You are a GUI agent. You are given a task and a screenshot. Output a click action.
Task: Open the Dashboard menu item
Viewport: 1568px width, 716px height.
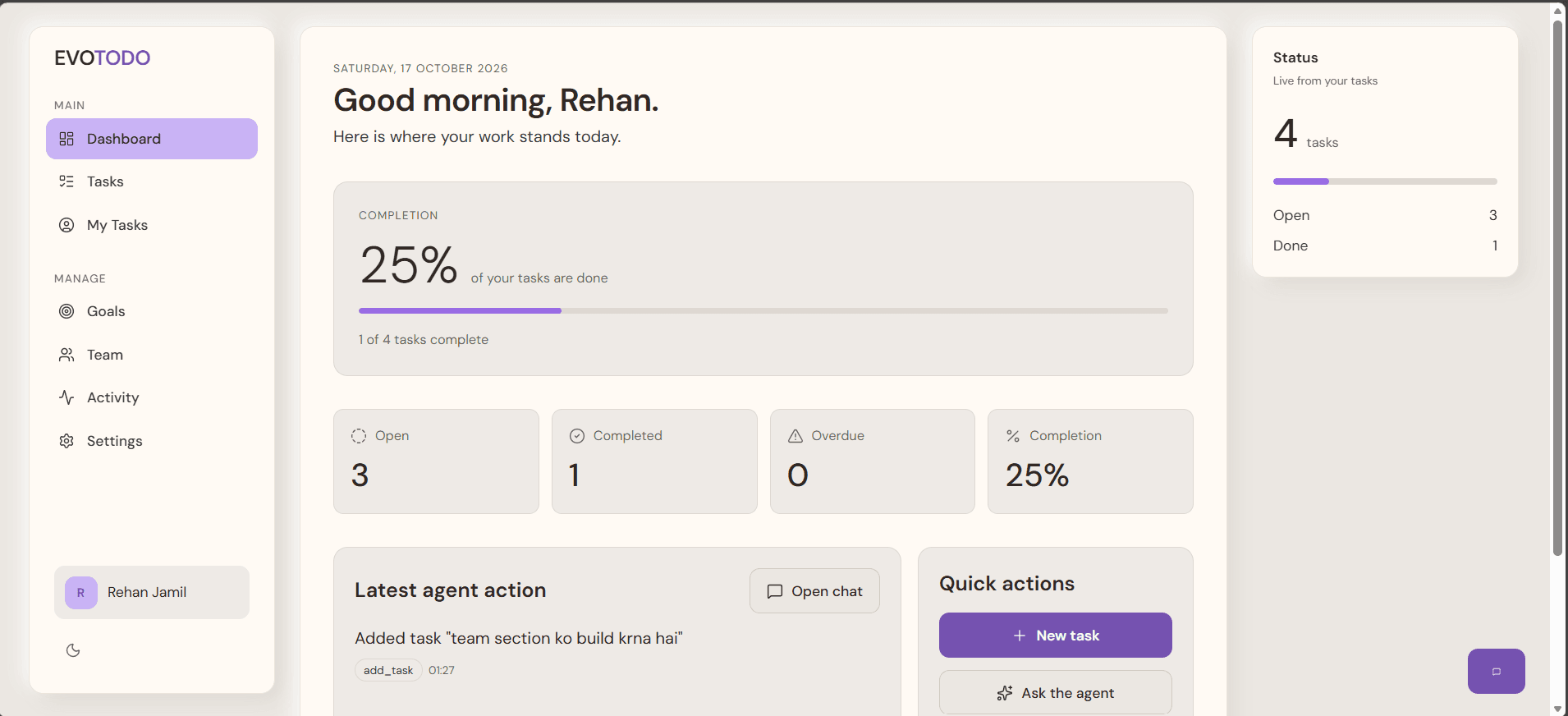coord(152,139)
